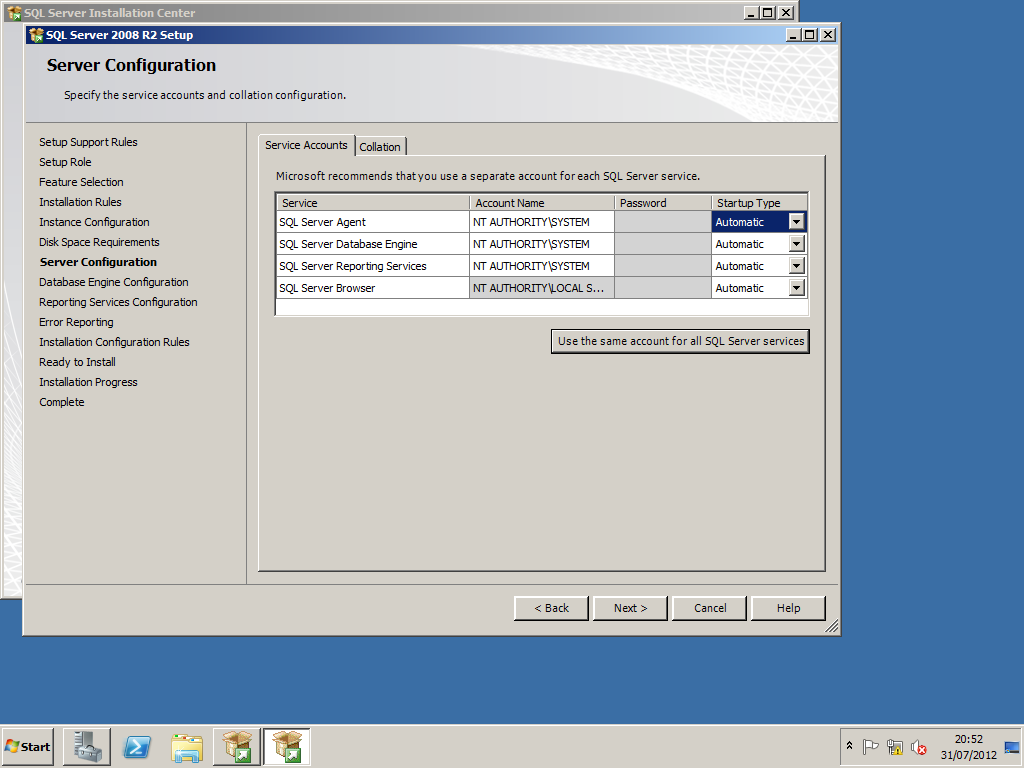The image size is (1024, 768).
Task: Open the network status tray icon
Action: pyautogui.click(x=895, y=746)
